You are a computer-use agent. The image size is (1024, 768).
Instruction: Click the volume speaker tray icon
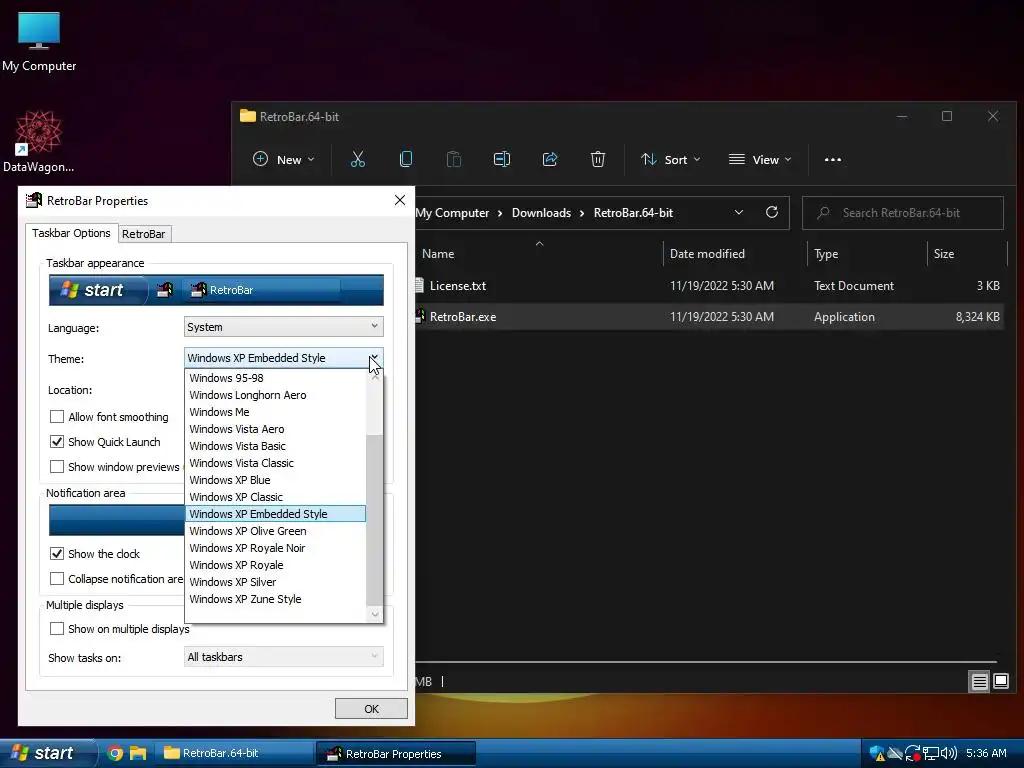(948, 754)
